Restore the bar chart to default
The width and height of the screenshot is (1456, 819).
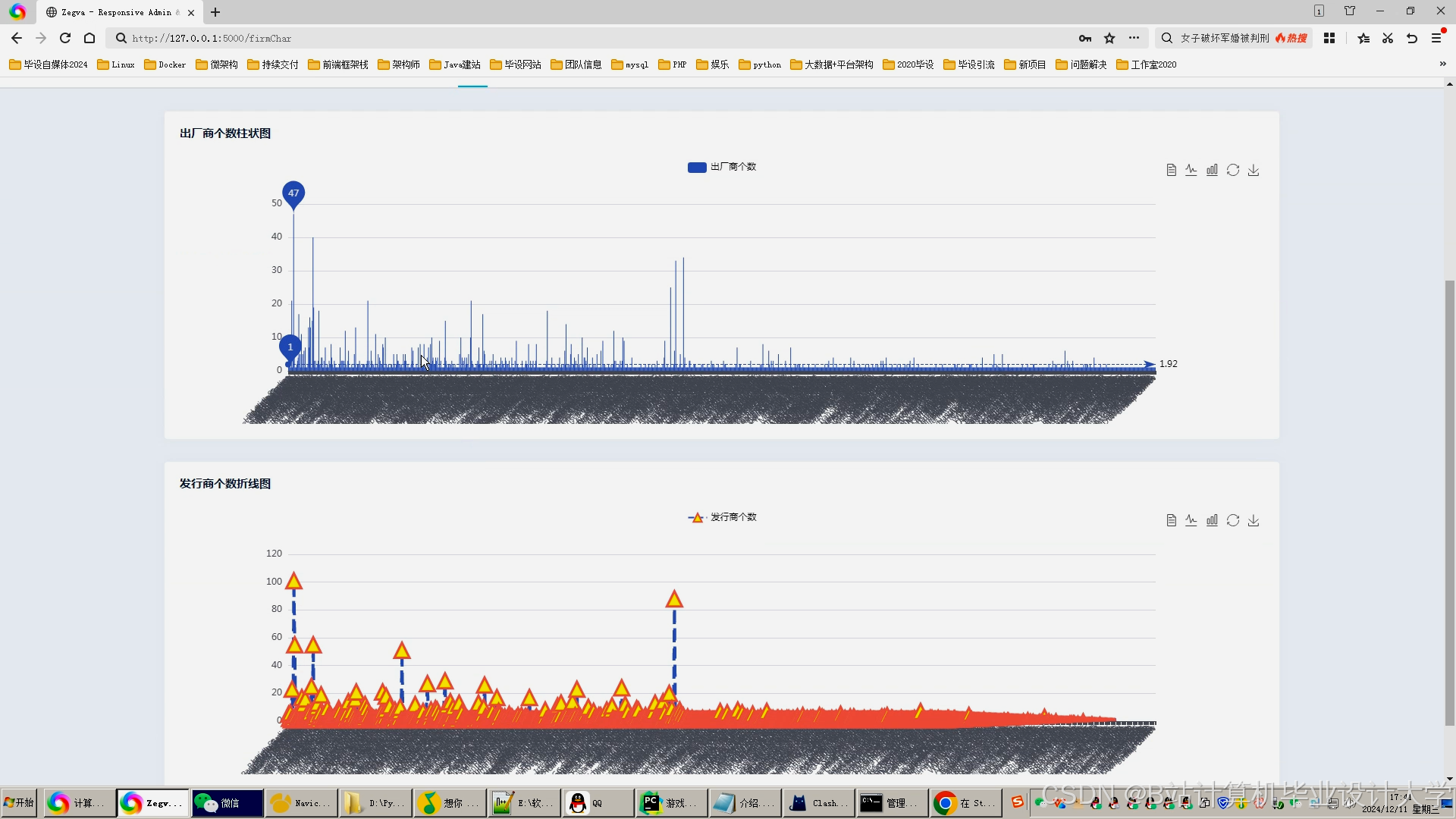pos(1233,170)
